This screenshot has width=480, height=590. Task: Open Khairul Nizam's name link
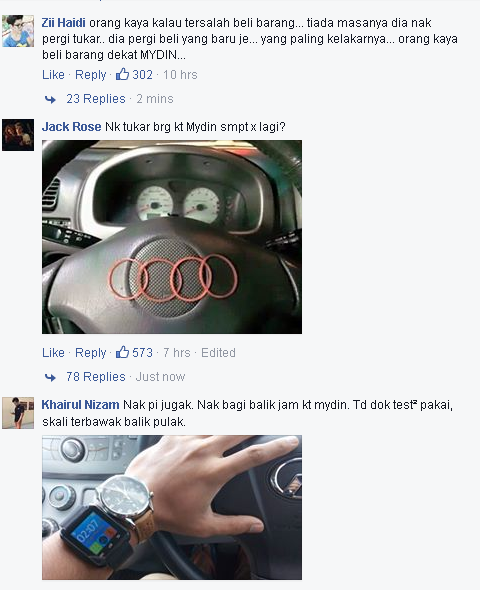(81, 405)
